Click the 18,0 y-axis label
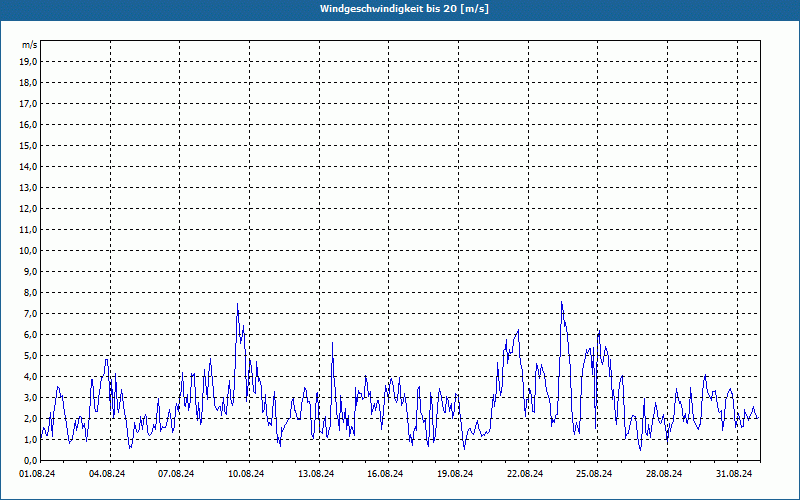This screenshot has height=500, width=800. tap(28, 83)
